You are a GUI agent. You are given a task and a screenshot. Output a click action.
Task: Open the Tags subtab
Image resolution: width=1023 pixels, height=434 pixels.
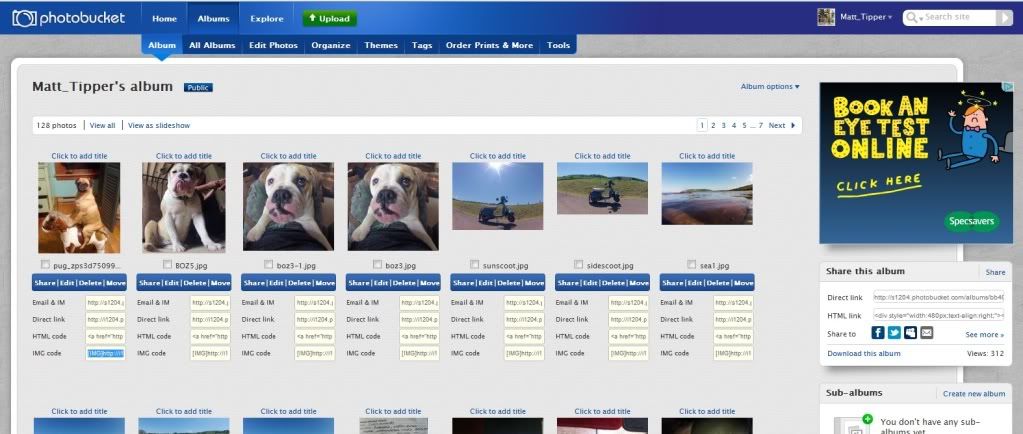422,45
